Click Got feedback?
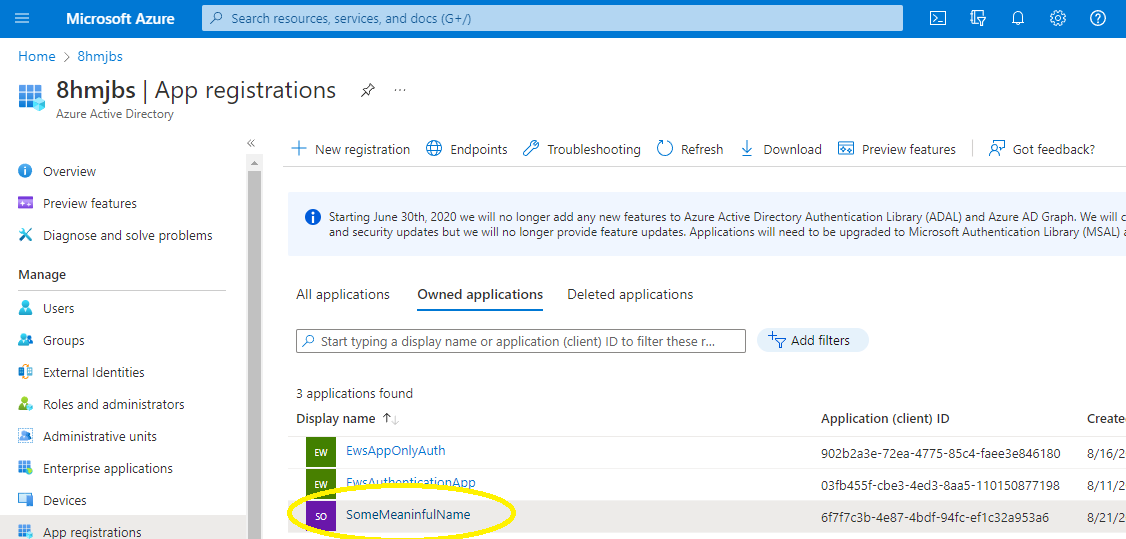 (1041, 149)
